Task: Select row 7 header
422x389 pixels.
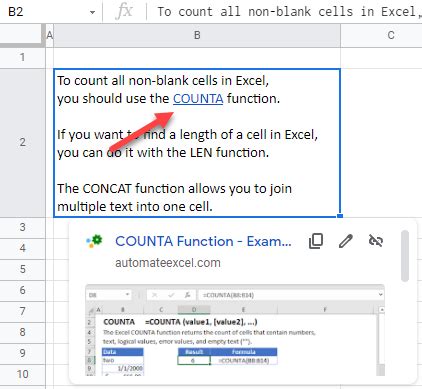Action: 22,311
